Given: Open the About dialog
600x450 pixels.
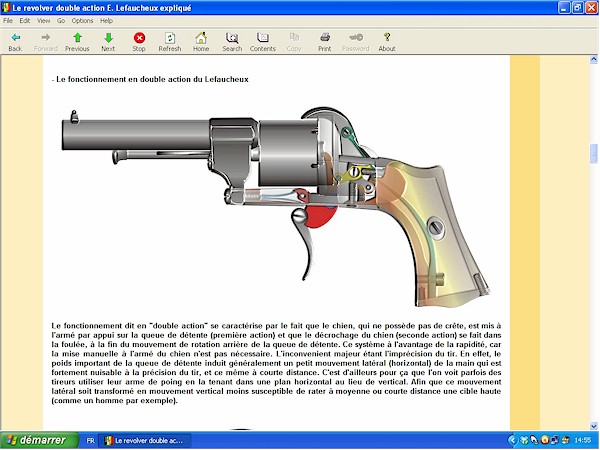Looking at the screenshot, I should [387, 42].
